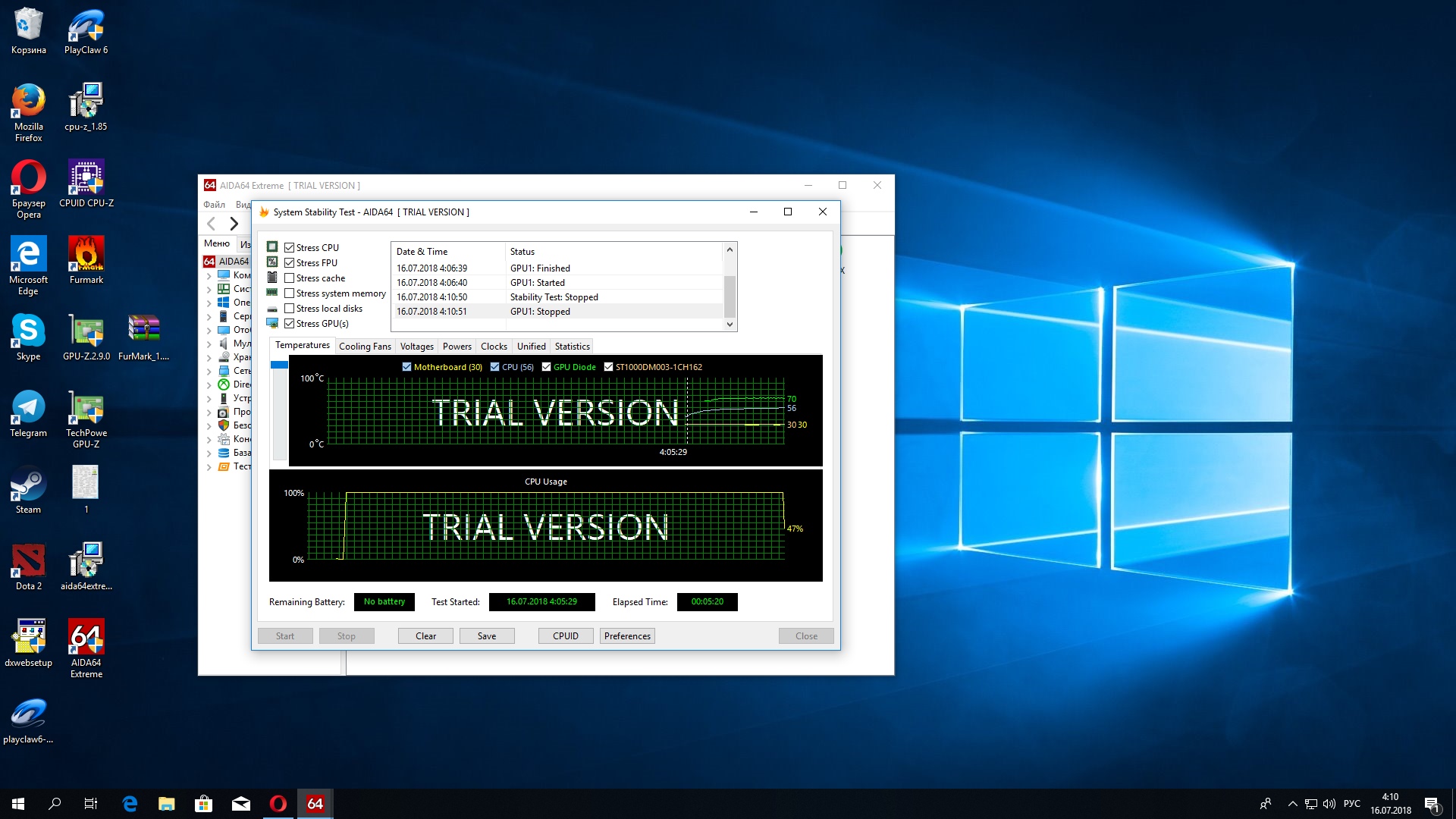This screenshot has width=1456, height=819.
Task: Open GPU-Z.2.9.0 desktop icon
Action: (x=86, y=337)
